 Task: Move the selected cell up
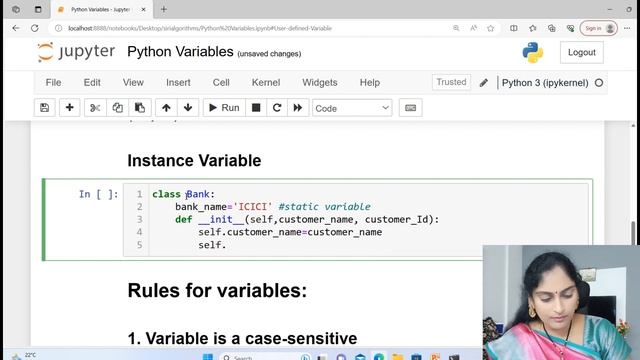pos(166,108)
